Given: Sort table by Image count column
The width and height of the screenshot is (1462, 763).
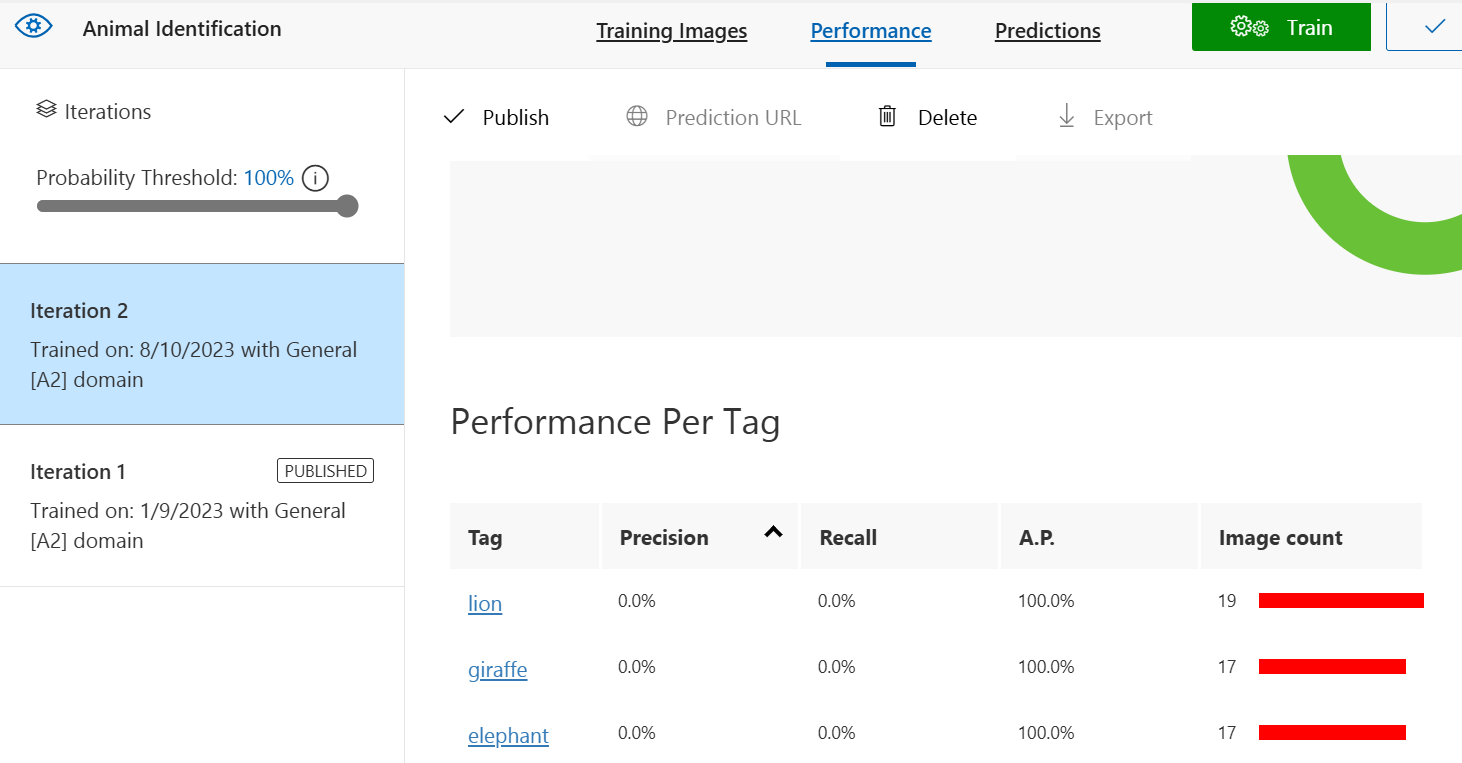Looking at the screenshot, I should pos(1280,538).
